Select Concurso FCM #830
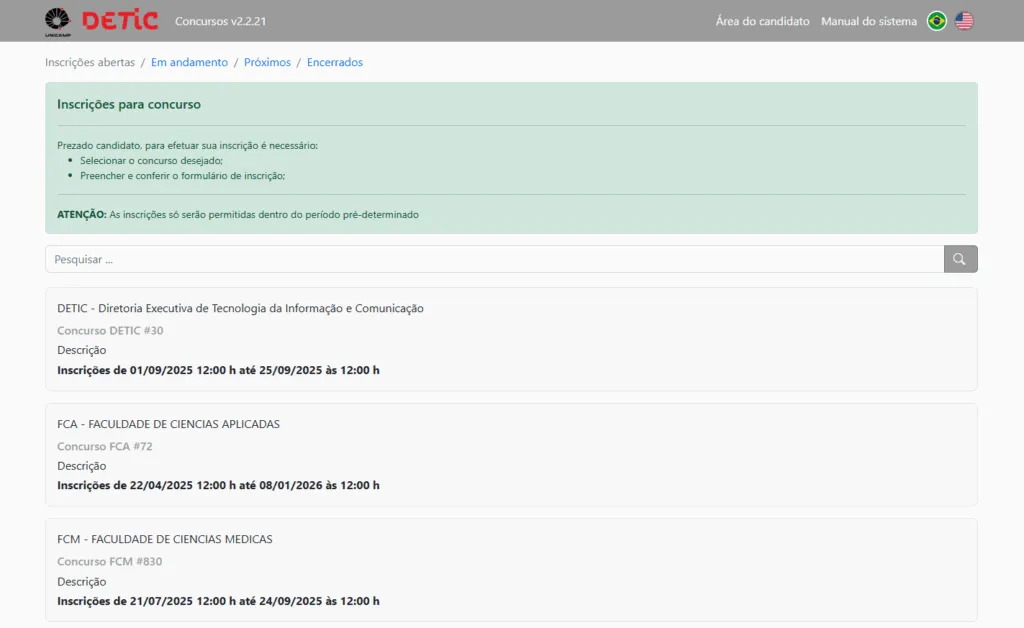The height and width of the screenshot is (628, 1024). (109, 561)
